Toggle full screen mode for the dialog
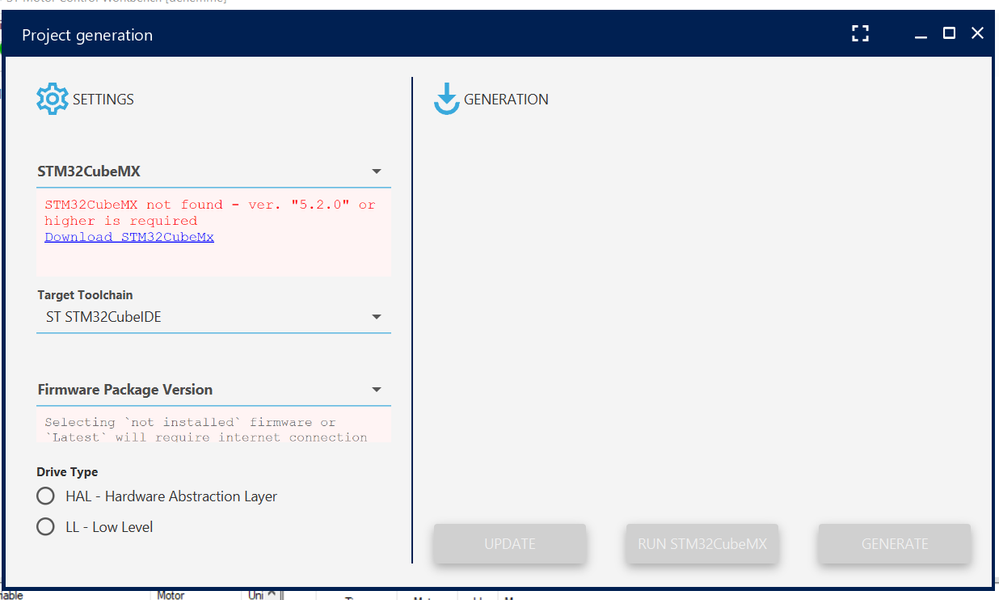The height and width of the screenshot is (600, 999). point(860,34)
